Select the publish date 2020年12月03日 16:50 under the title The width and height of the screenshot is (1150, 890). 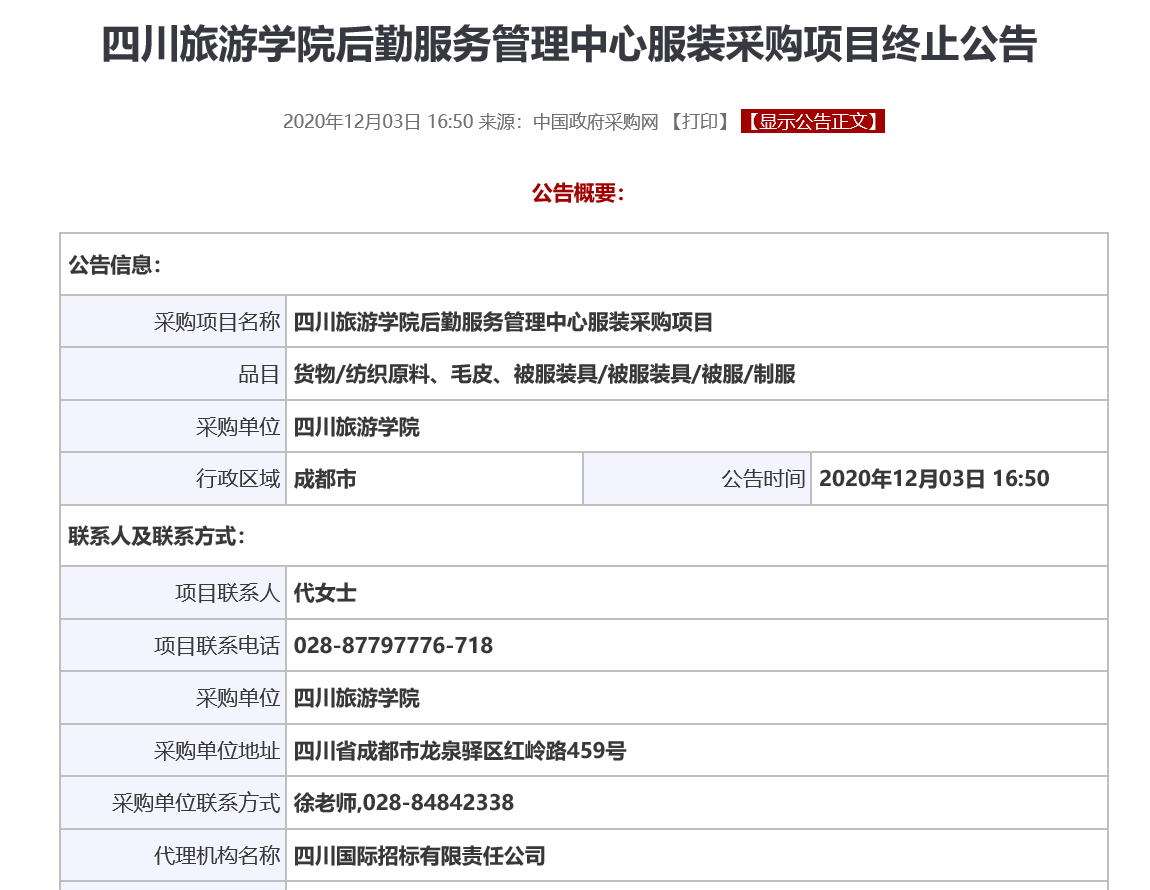(378, 122)
